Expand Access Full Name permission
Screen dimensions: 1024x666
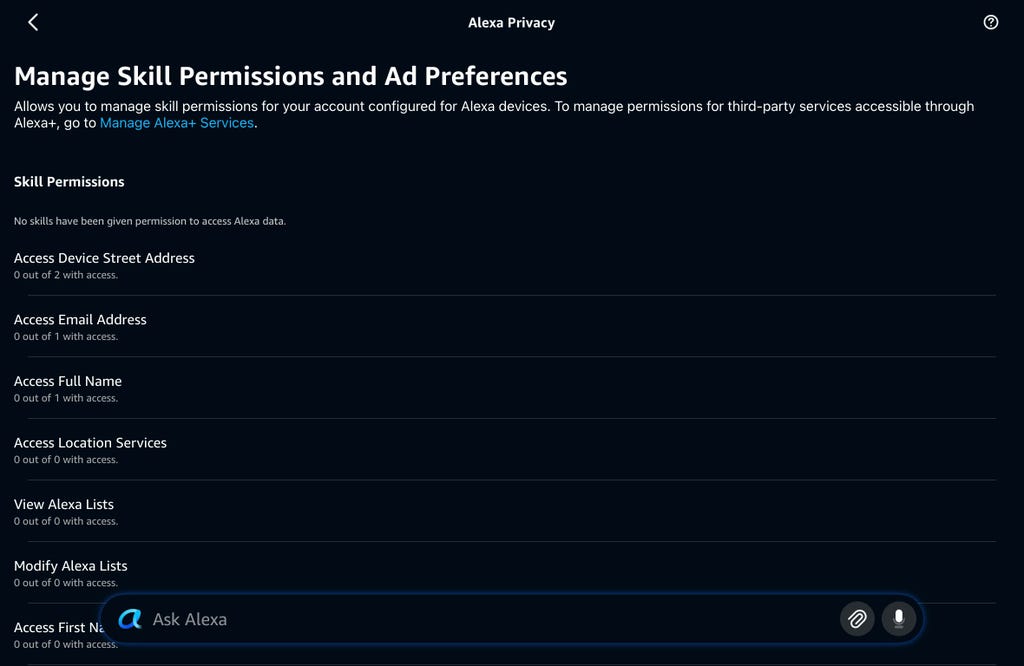coord(68,381)
